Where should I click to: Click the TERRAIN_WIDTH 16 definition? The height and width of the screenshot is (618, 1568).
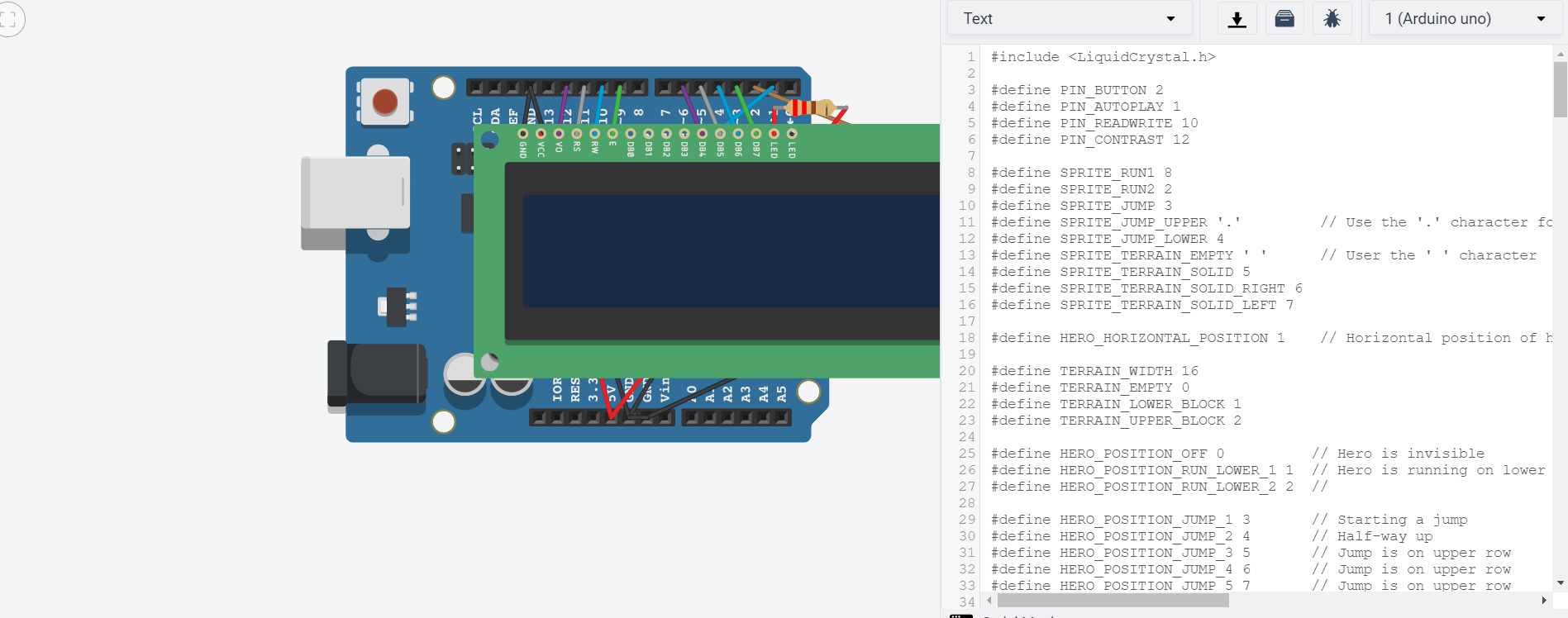coord(1094,371)
